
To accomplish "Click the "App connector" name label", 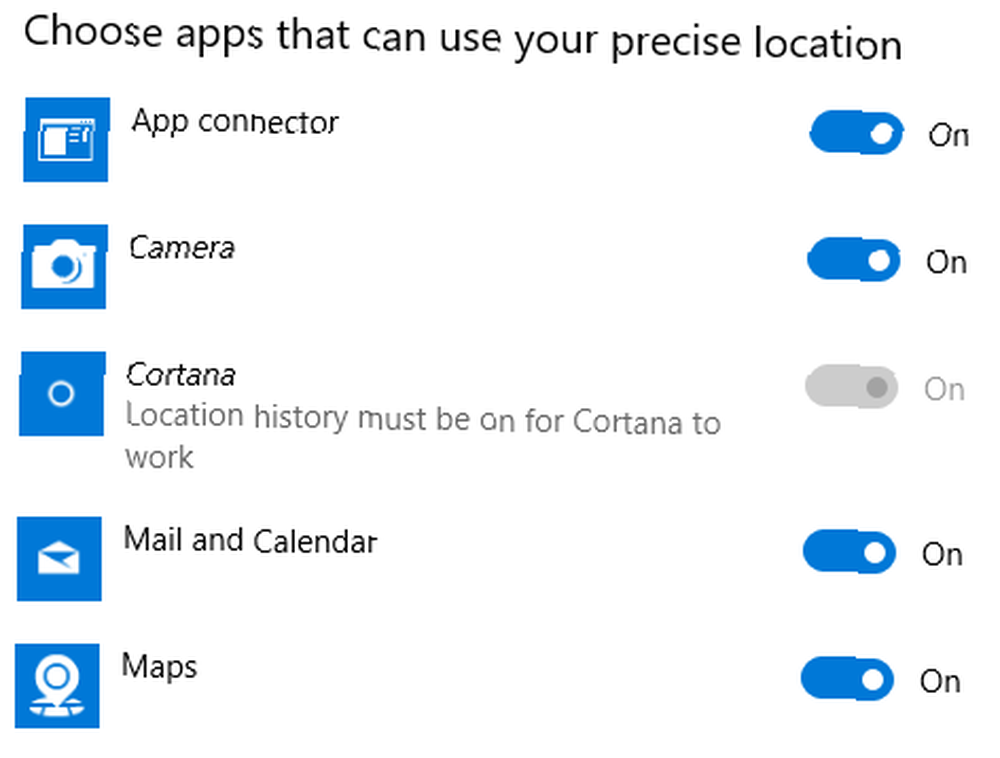I will [235, 121].
